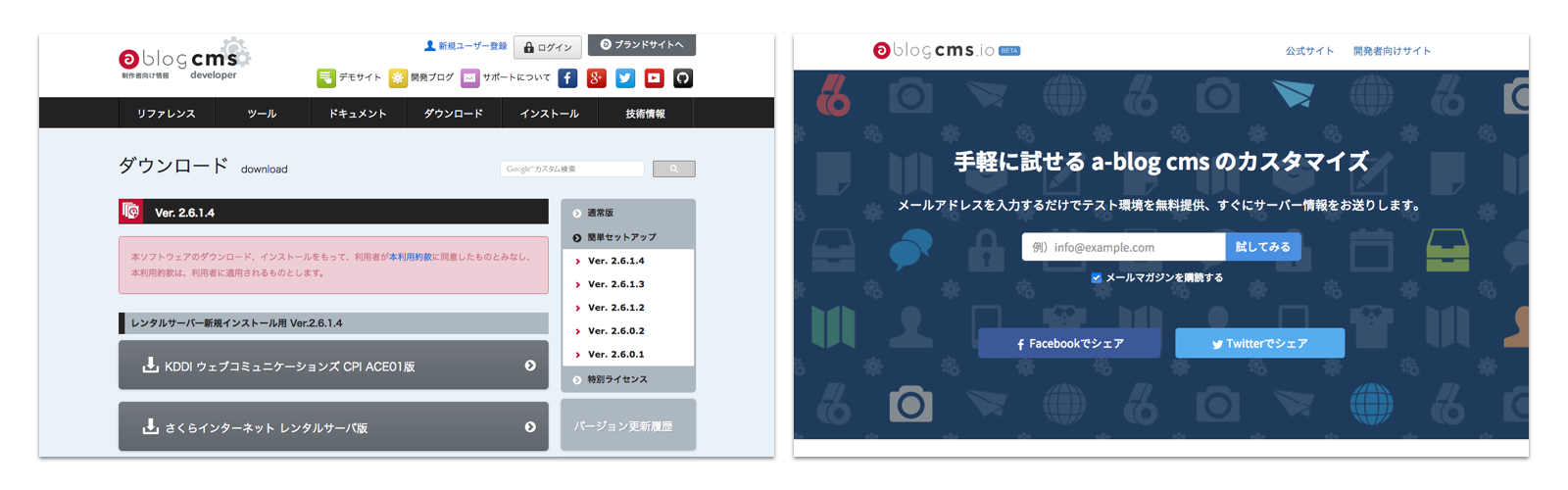
Task: Open the Ver. 2.6.1.3 sidebar link
Action: click(615, 284)
